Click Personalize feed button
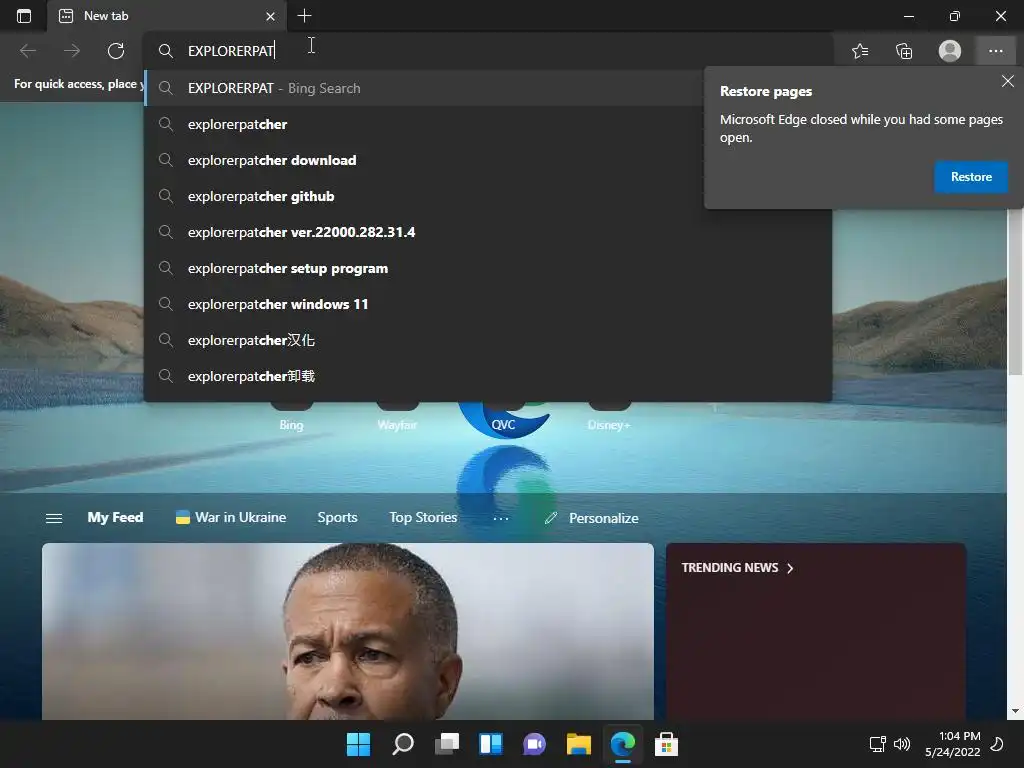Screen dimensions: 1024x768 click(x=592, y=518)
